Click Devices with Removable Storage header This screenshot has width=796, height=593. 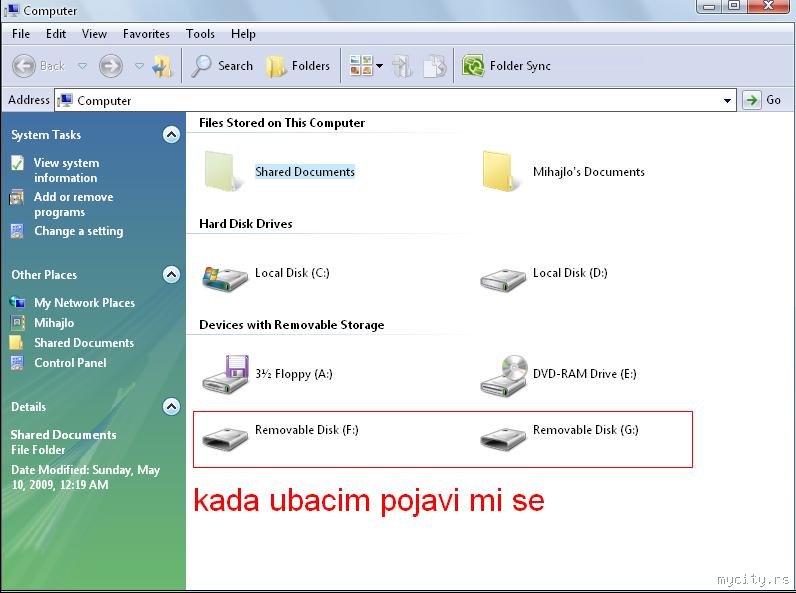pos(291,325)
